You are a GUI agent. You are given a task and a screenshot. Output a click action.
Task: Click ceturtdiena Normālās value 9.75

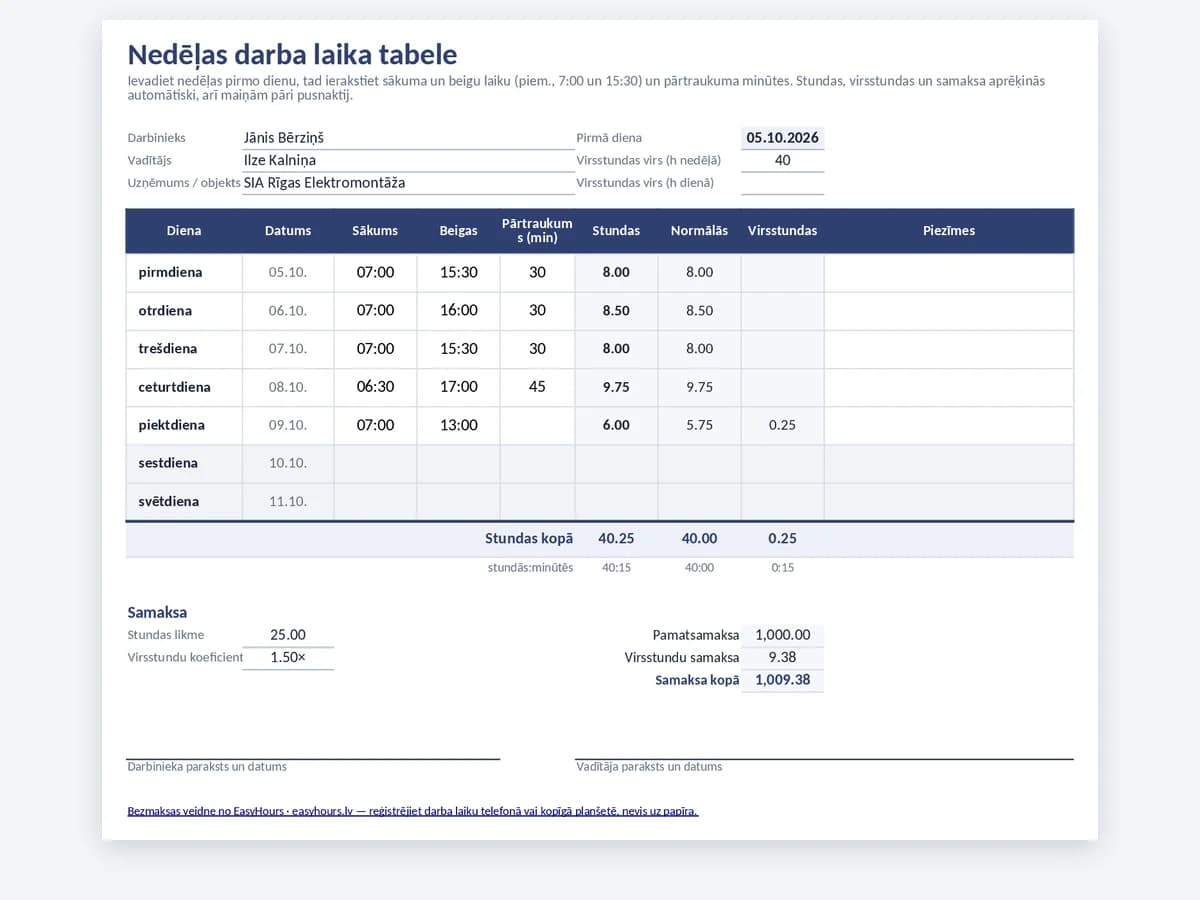pyautogui.click(x=699, y=386)
